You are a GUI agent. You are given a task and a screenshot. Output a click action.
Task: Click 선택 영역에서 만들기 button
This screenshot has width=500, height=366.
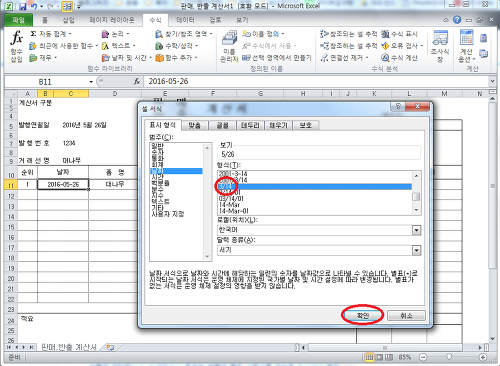click(277, 58)
